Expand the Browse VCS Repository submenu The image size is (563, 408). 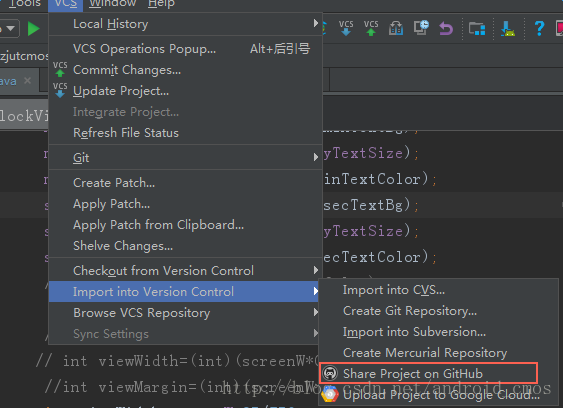[316, 312]
